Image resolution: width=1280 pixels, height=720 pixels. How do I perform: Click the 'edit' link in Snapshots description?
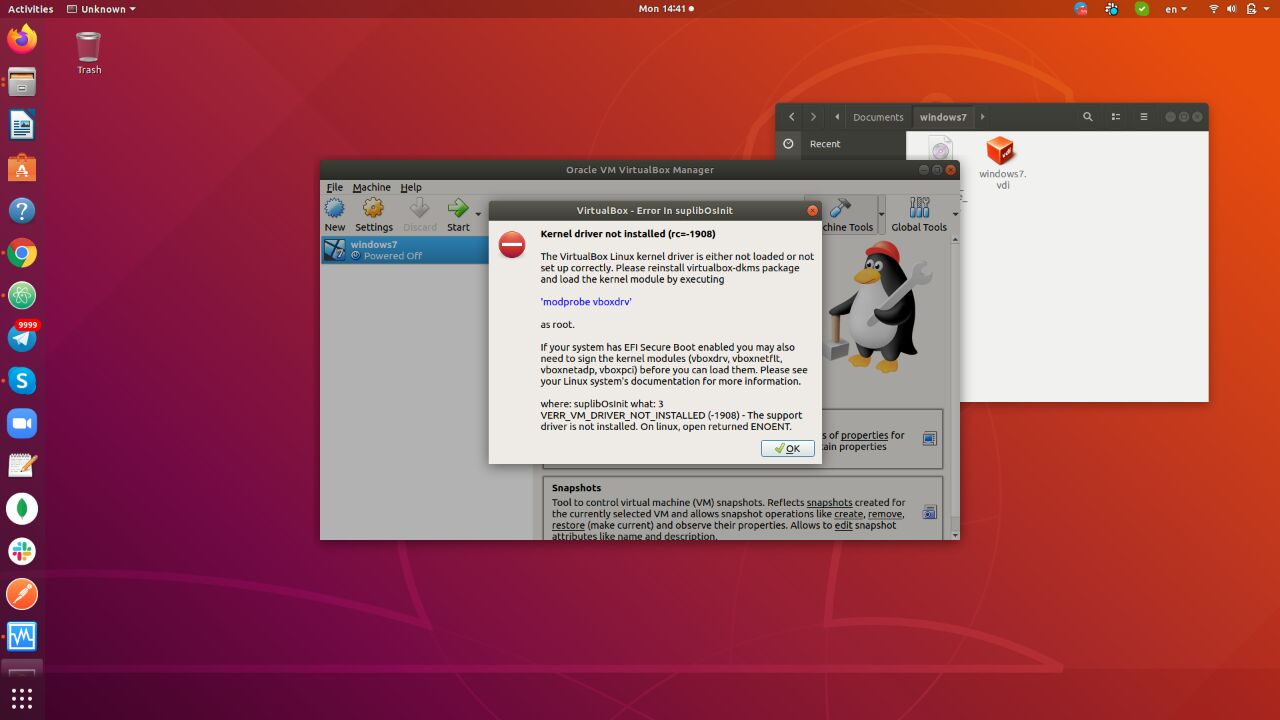click(844, 525)
